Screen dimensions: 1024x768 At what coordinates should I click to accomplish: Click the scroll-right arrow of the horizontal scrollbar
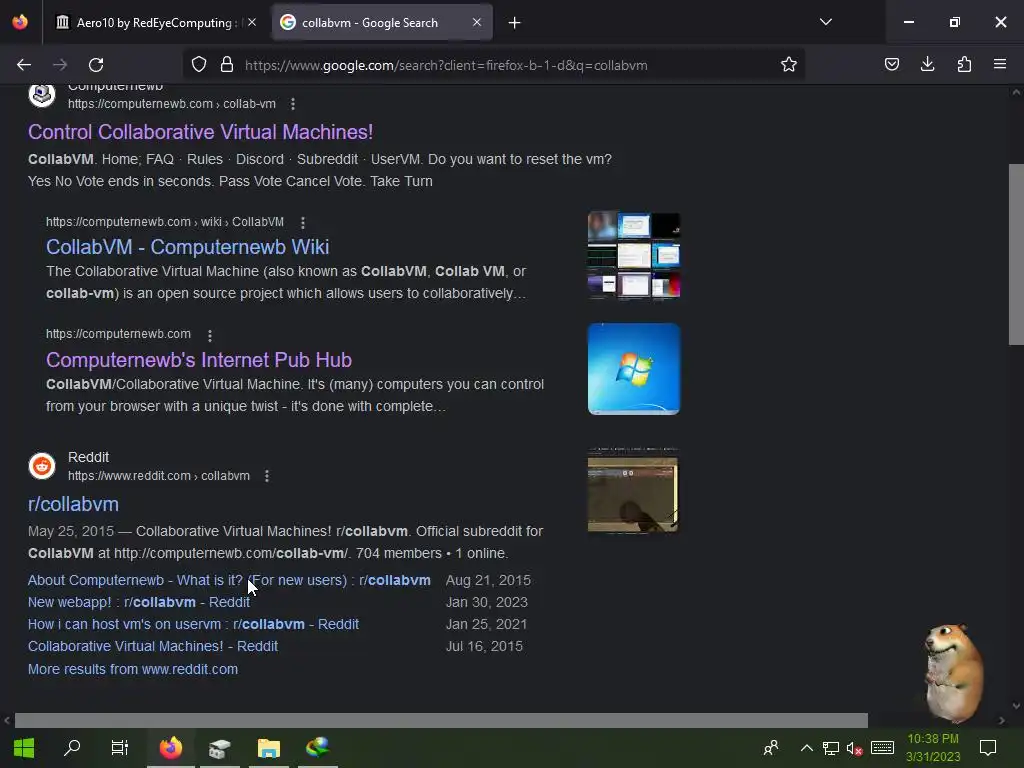pos(1002,720)
